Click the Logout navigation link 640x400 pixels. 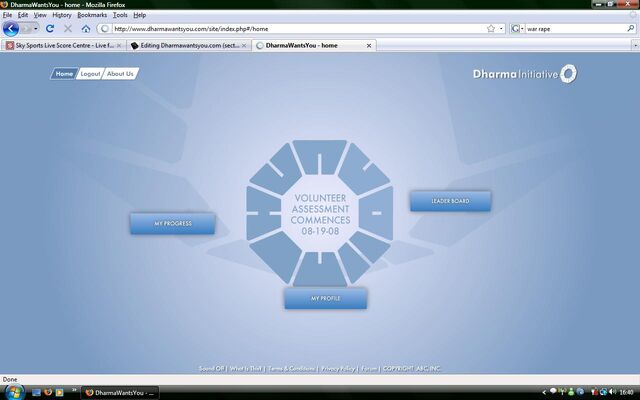click(90, 74)
